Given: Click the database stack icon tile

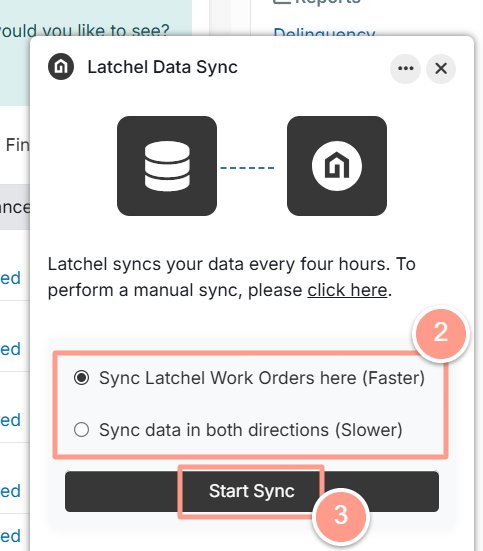Looking at the screenshot, I should [167, 166].
